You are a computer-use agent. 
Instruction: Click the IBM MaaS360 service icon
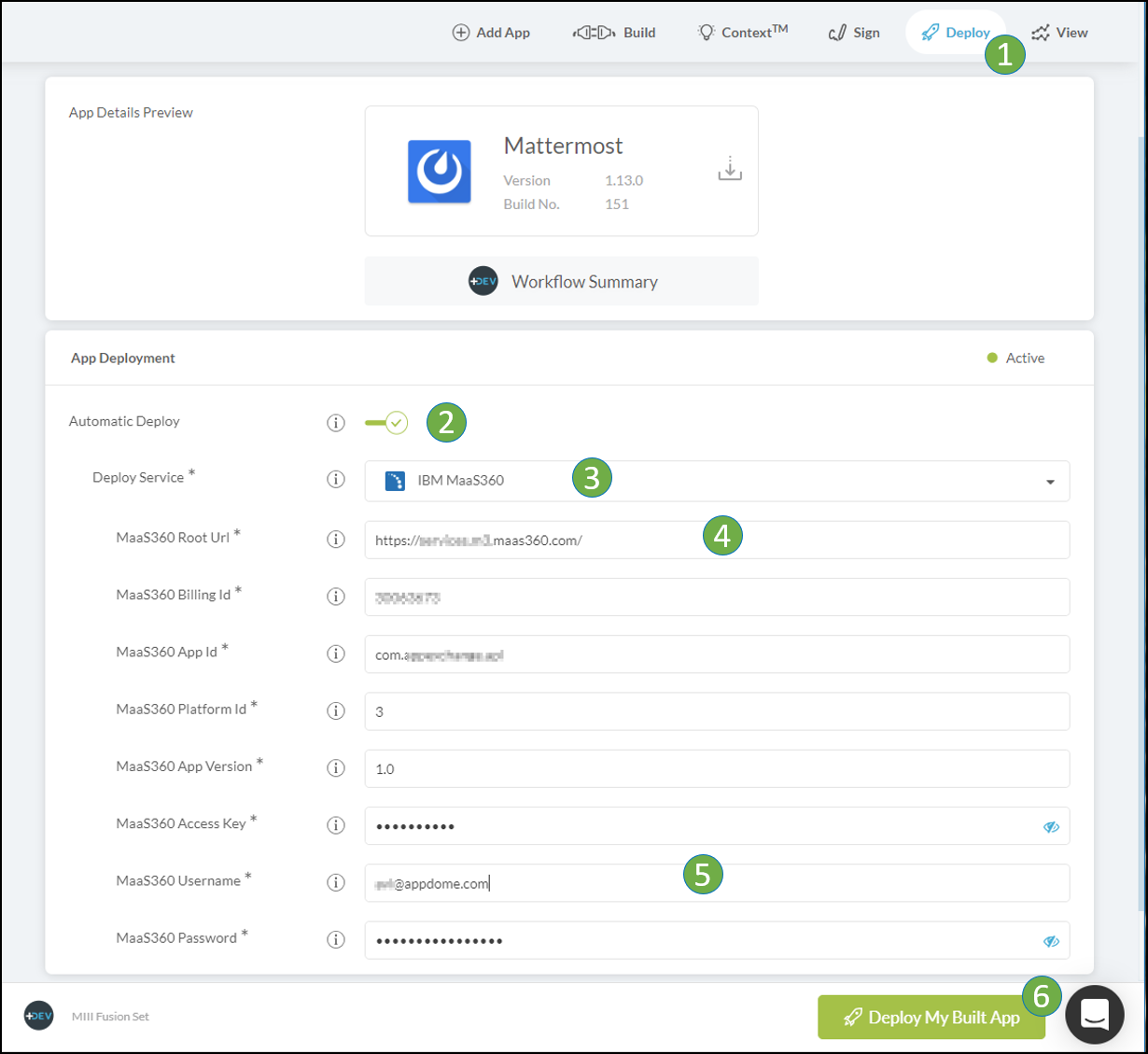(x=395, y=481)
